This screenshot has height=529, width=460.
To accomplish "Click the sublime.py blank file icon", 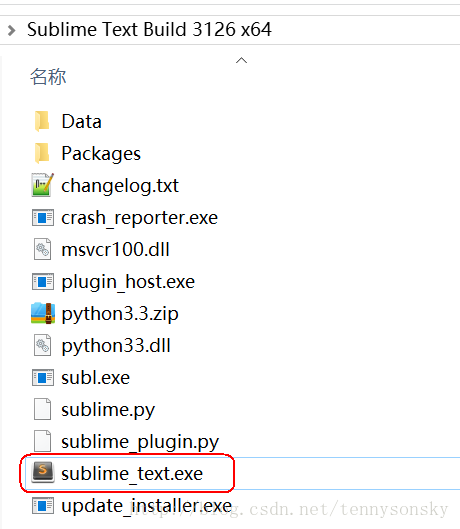I will [x=43, y=409].
